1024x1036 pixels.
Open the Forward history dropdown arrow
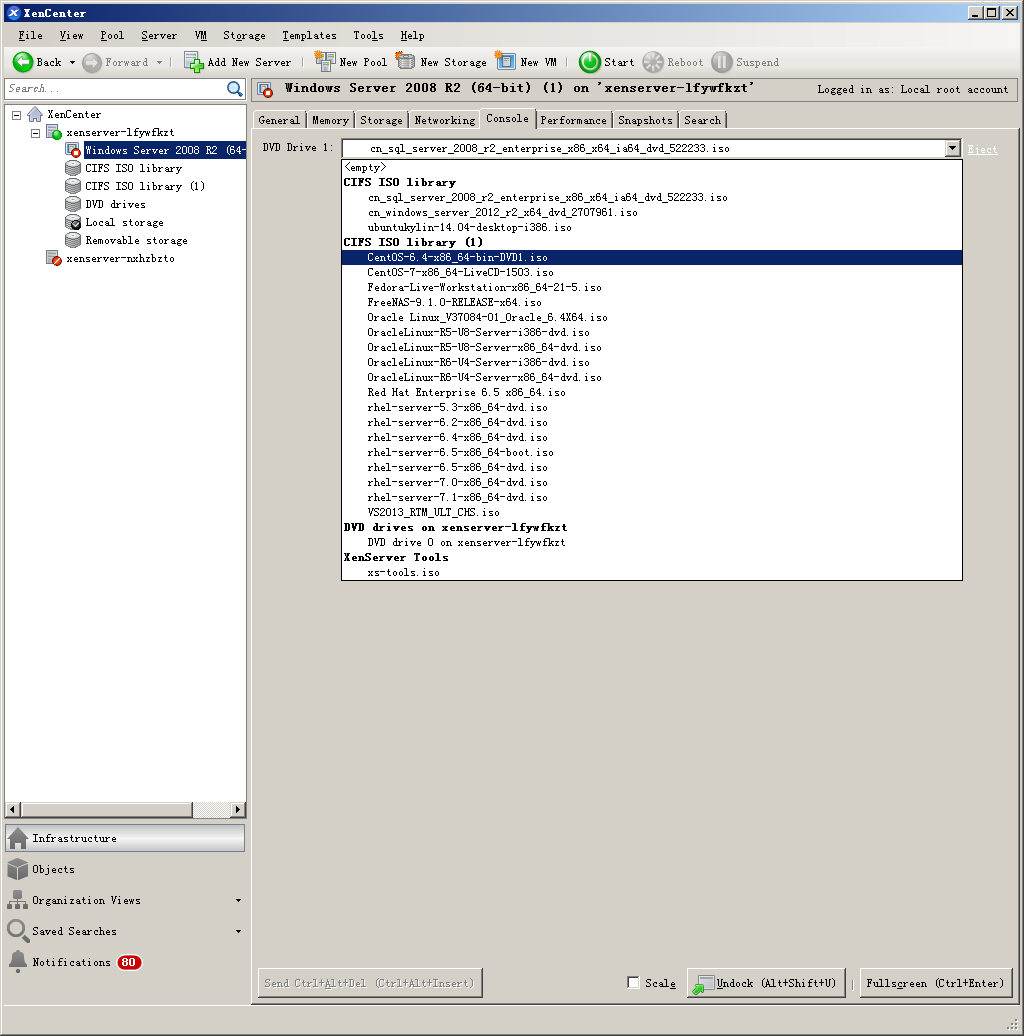point(159,62)
